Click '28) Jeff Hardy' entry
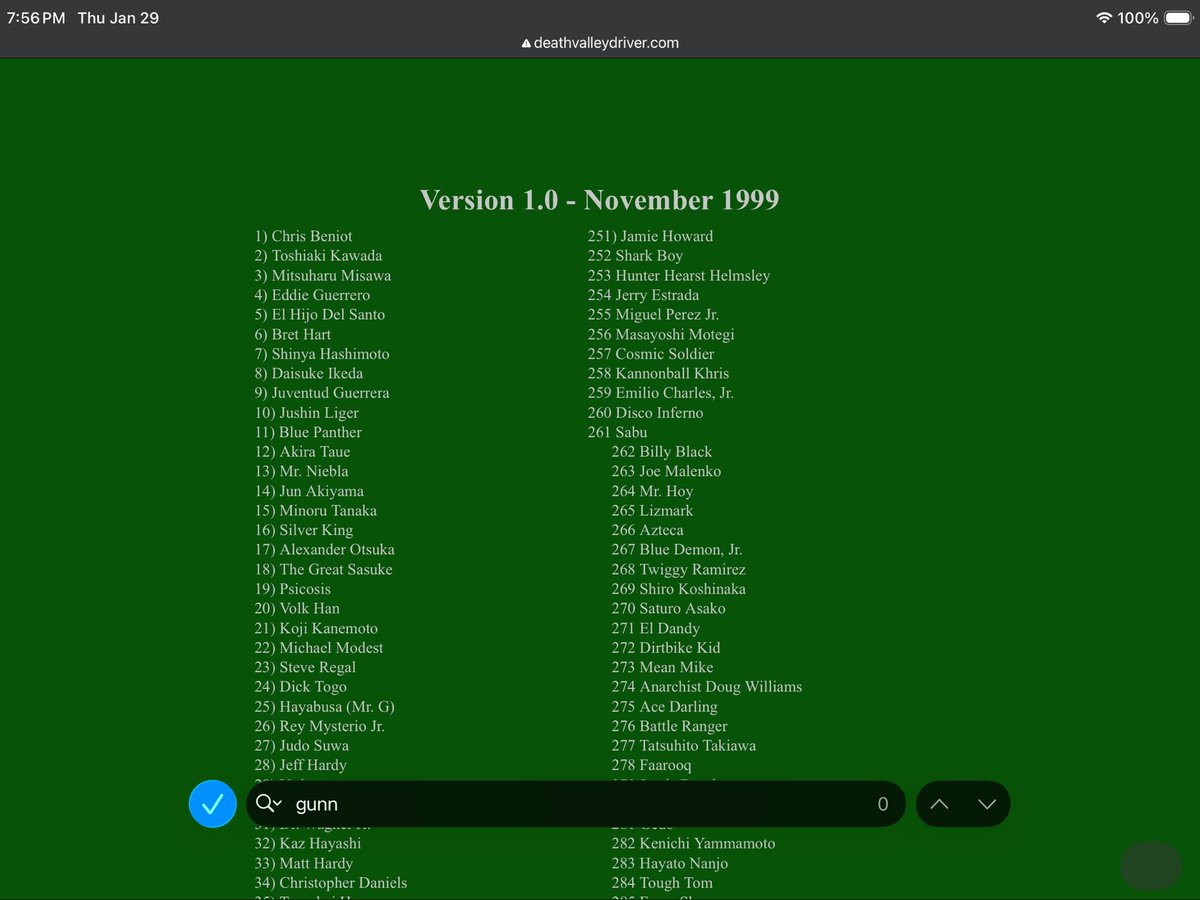Screen dimensions: 1200x900 pos(300,765)
